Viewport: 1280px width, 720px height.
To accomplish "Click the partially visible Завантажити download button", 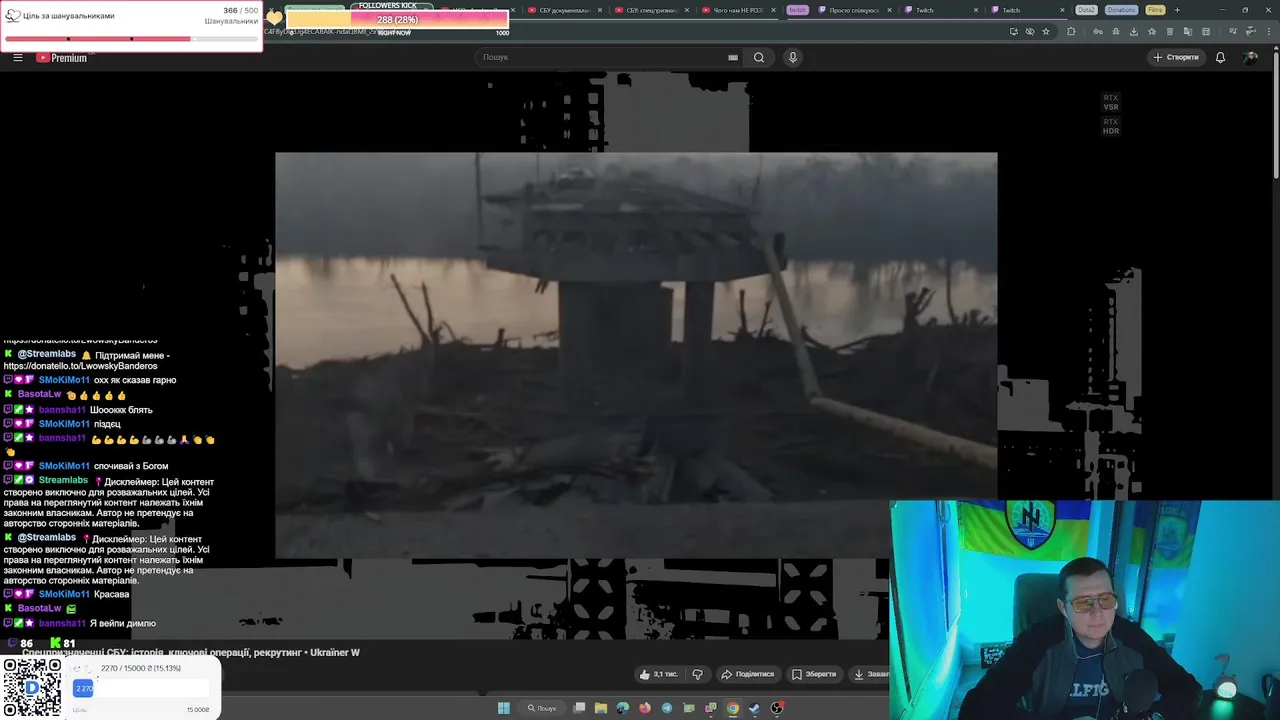I will pyautogui.click(x=869, y=674).
